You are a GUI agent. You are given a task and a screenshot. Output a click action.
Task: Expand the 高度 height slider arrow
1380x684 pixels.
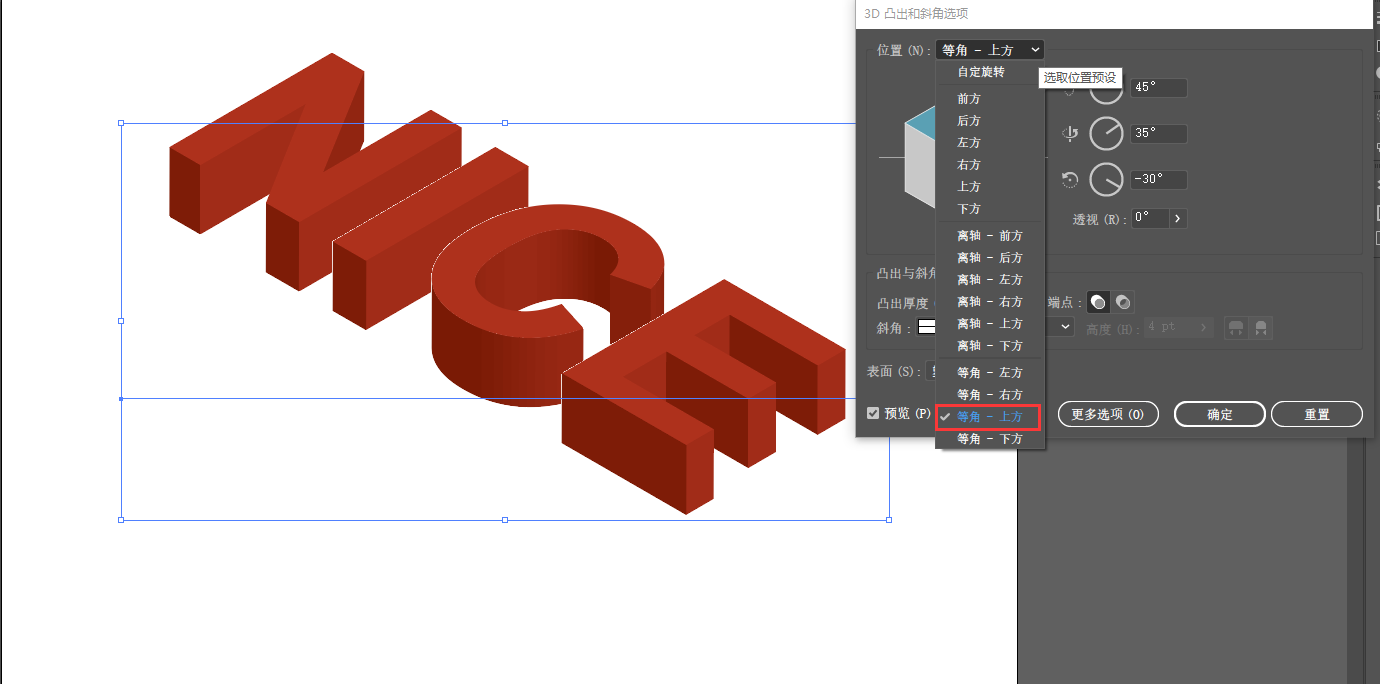(1204, 327)
